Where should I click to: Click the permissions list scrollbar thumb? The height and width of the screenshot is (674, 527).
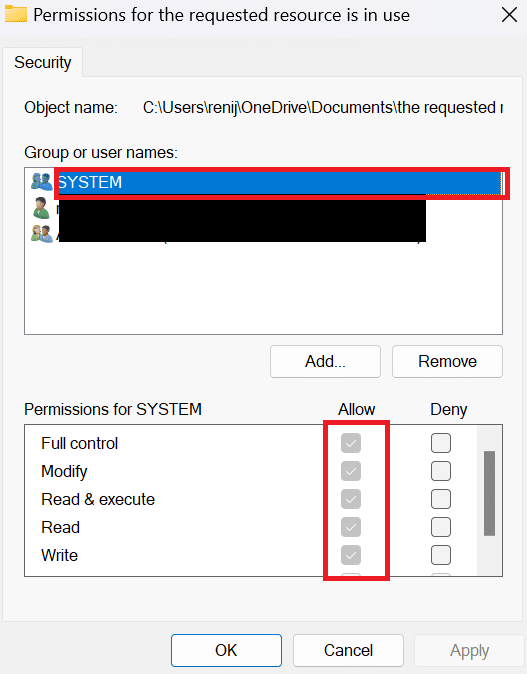(489, 493)
